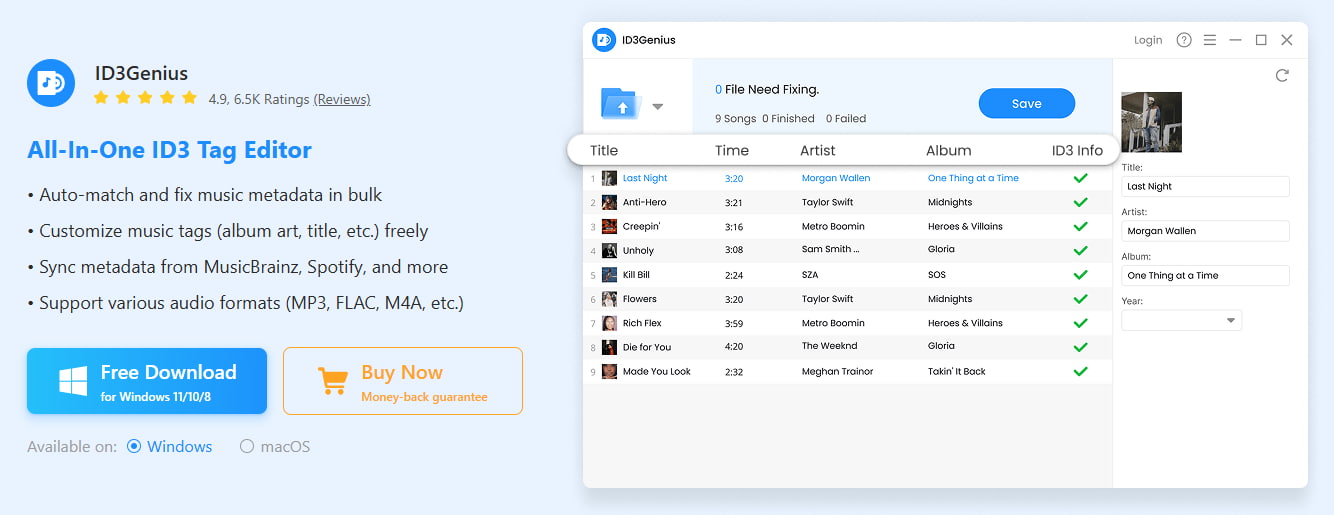Click the Save button

tap(1026, 104)
